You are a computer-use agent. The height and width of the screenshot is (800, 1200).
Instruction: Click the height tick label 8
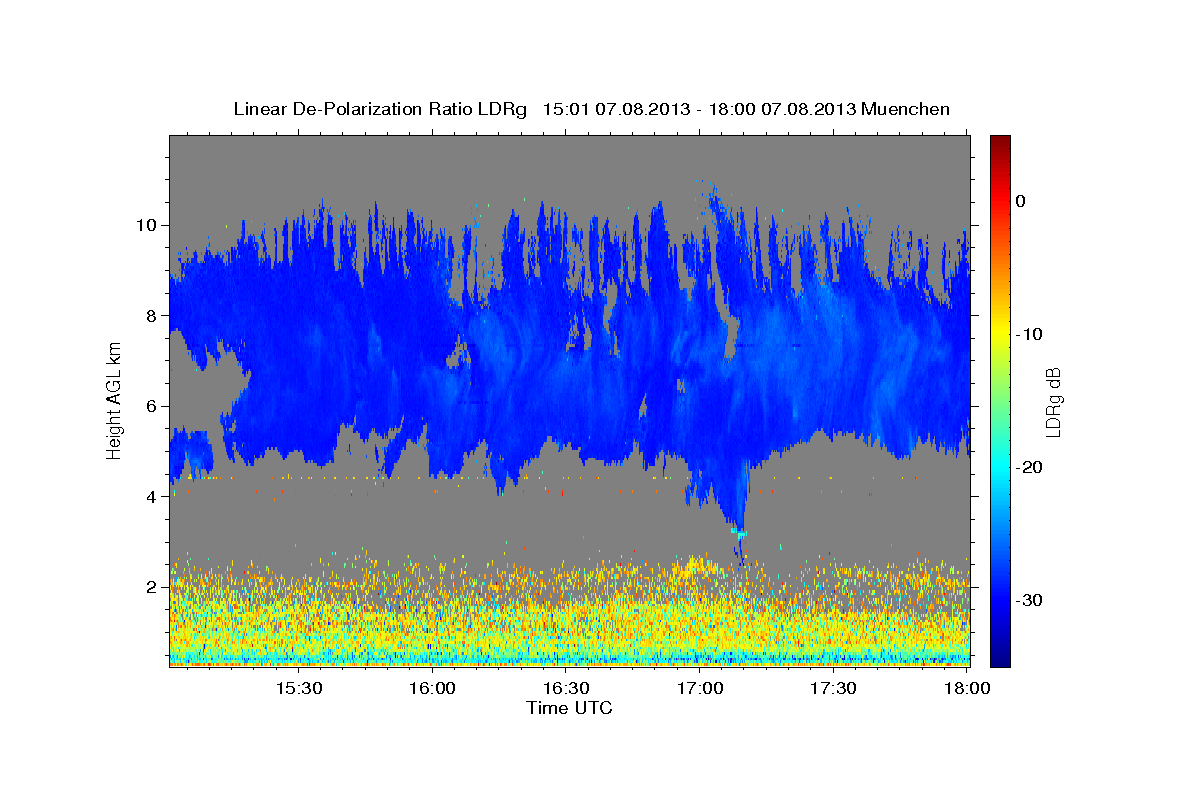click(153, 316)
